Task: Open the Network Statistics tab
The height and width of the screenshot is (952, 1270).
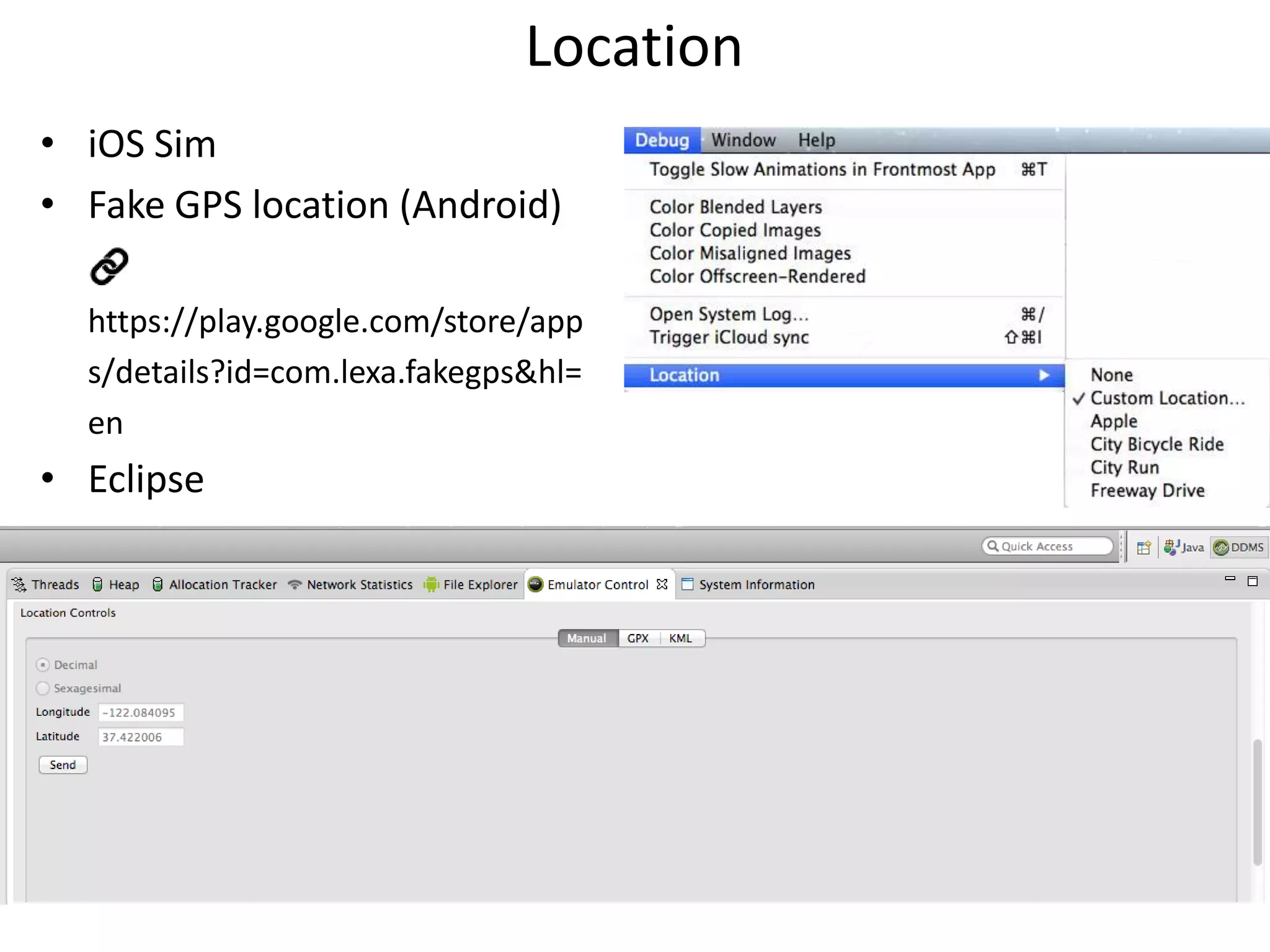Action: (350, 584)
